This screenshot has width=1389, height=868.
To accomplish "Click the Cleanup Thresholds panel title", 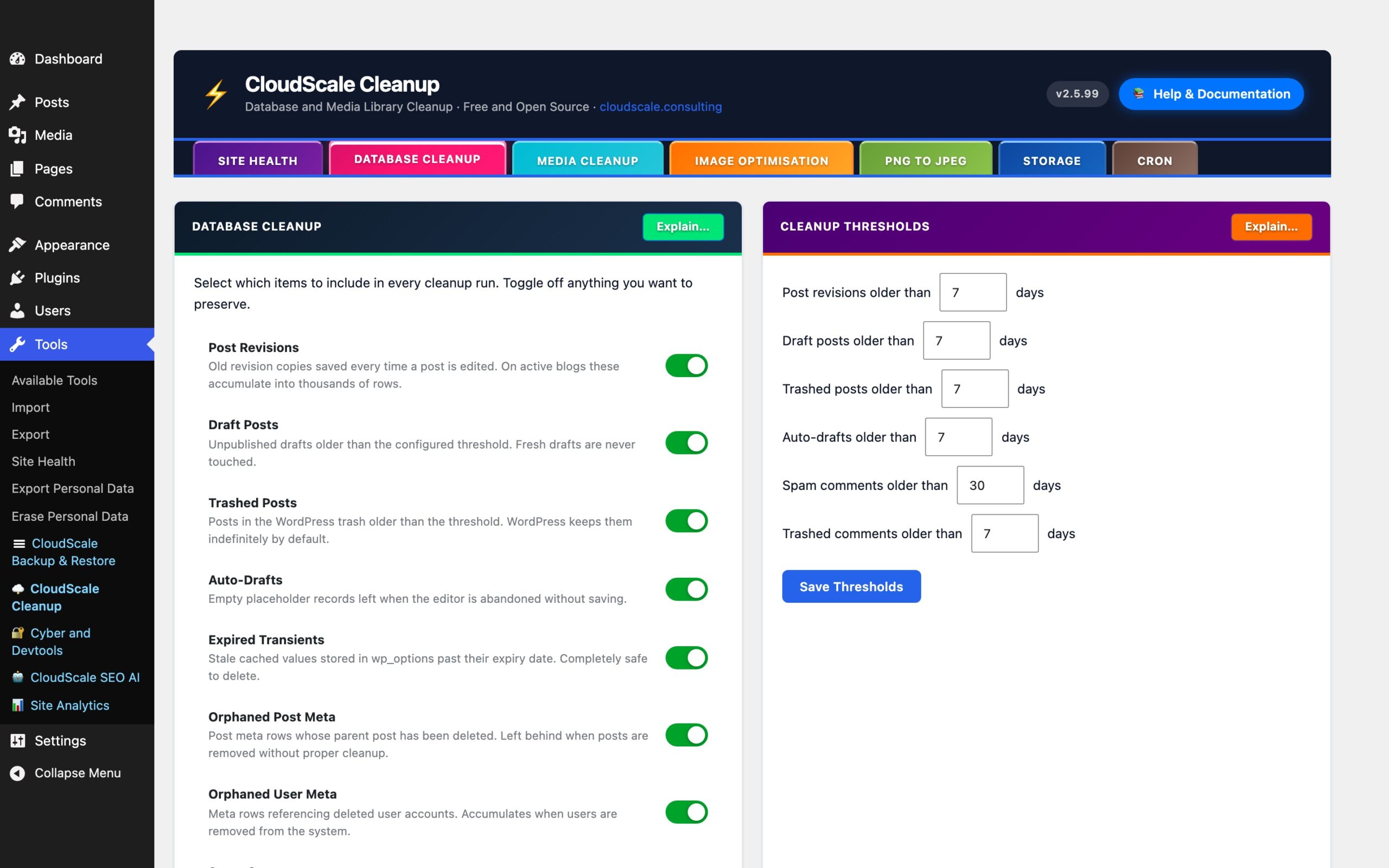I will click(855, 226).
